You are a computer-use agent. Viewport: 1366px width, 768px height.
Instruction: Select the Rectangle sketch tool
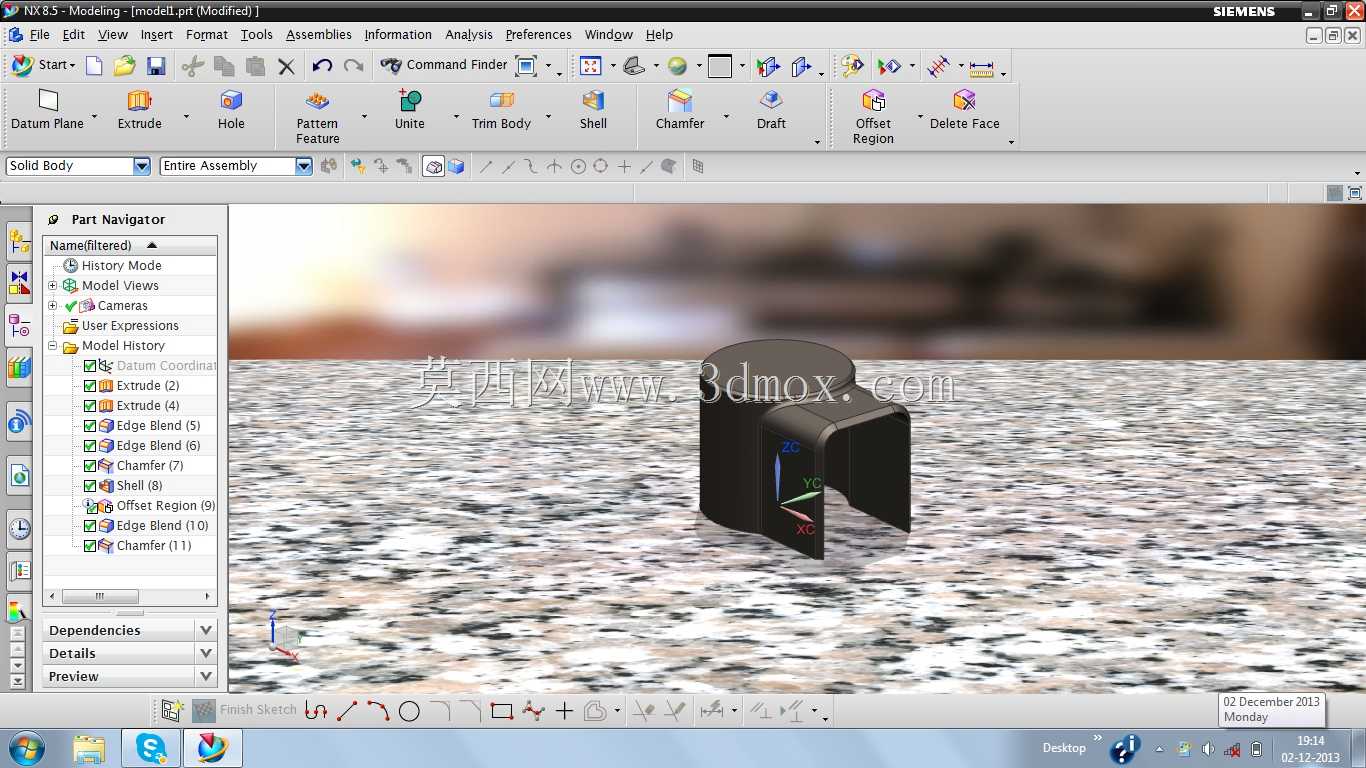pos(502,711)
